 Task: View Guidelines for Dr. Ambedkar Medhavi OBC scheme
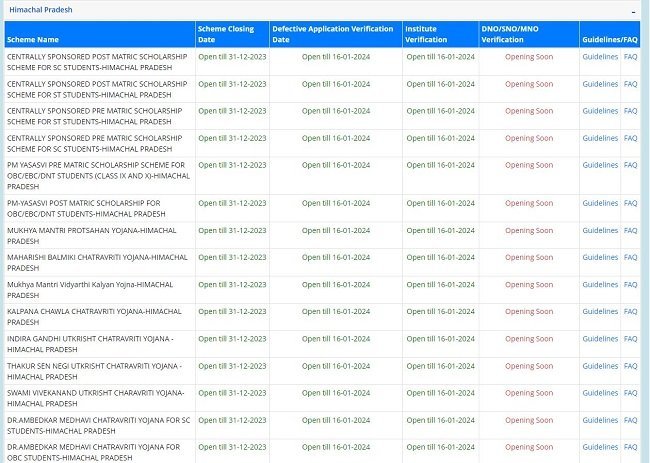tap(600, 447)
